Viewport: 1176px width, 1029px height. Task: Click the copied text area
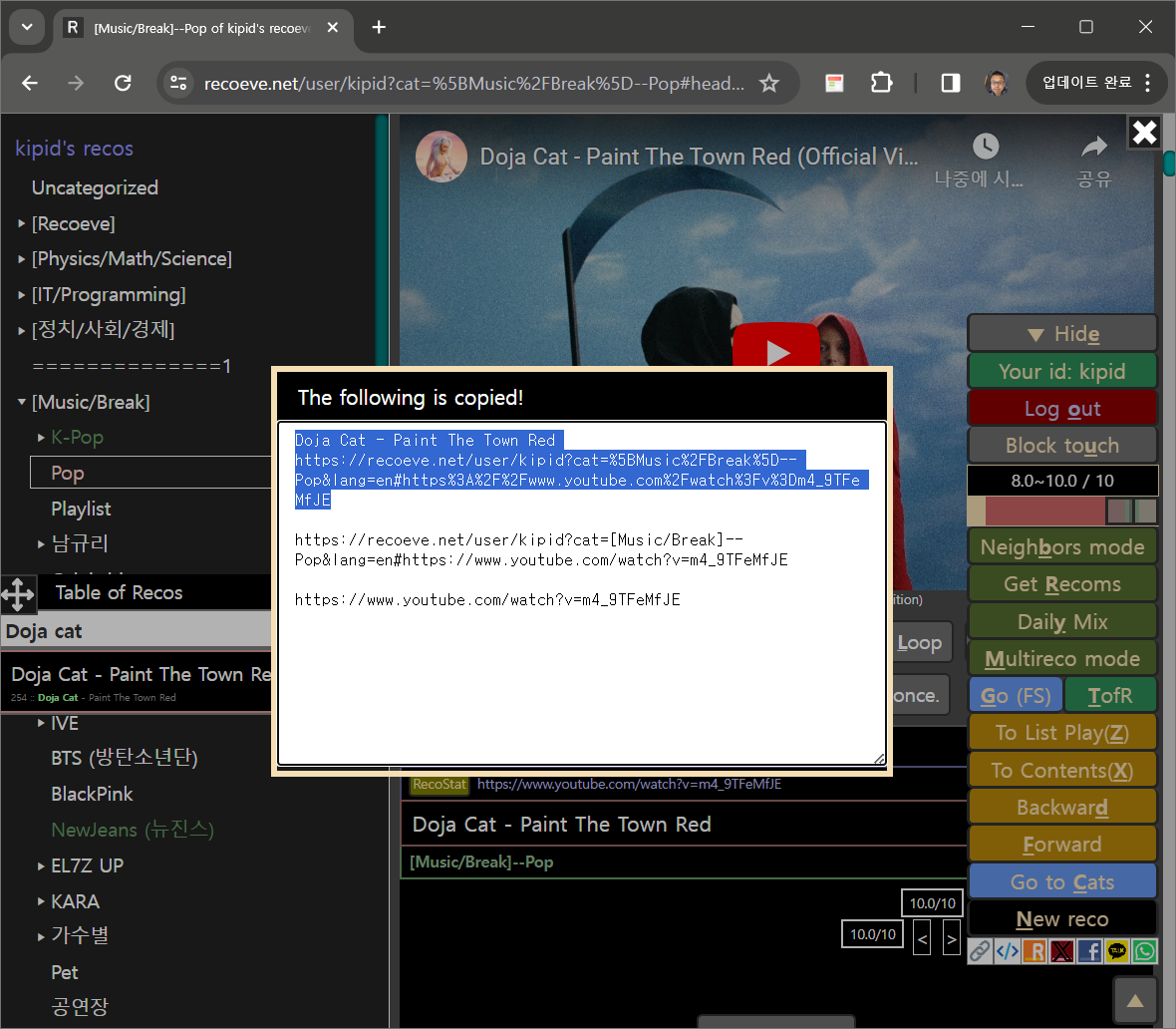point(581,593)
